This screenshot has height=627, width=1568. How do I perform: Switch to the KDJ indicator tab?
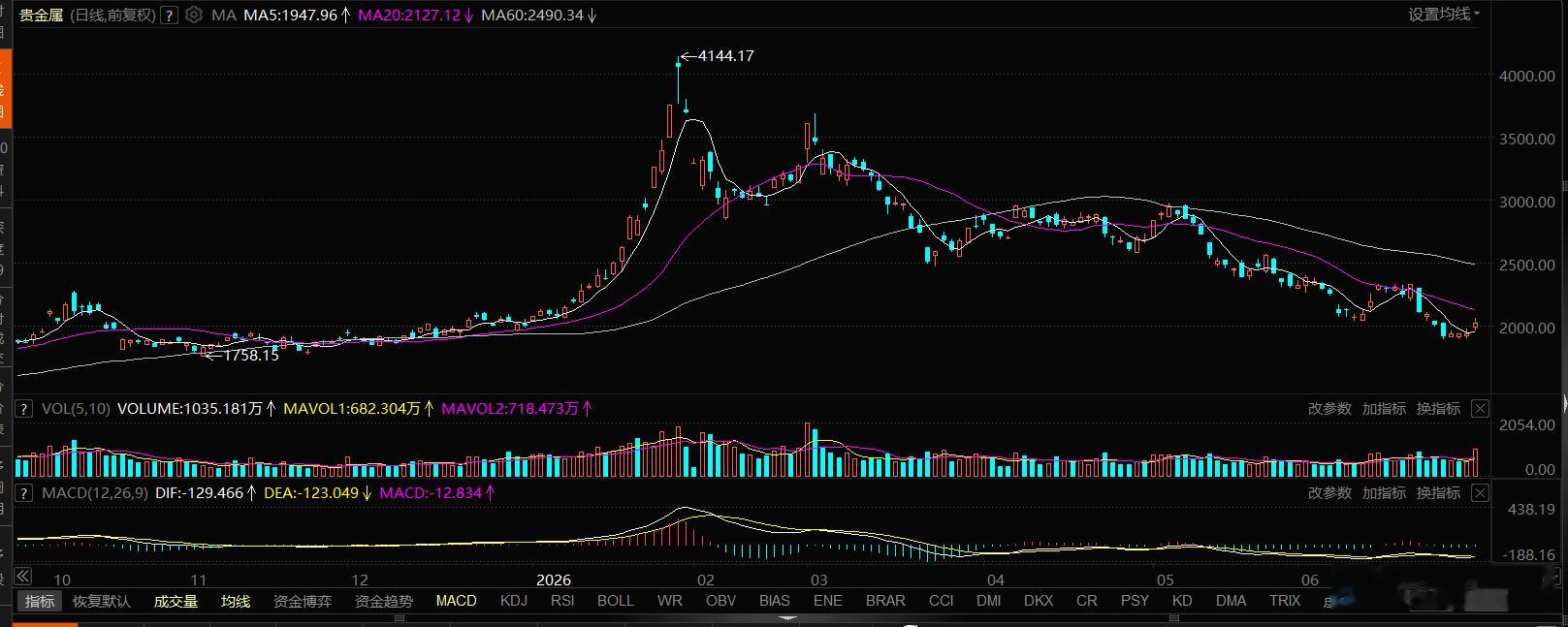[514, 601]
